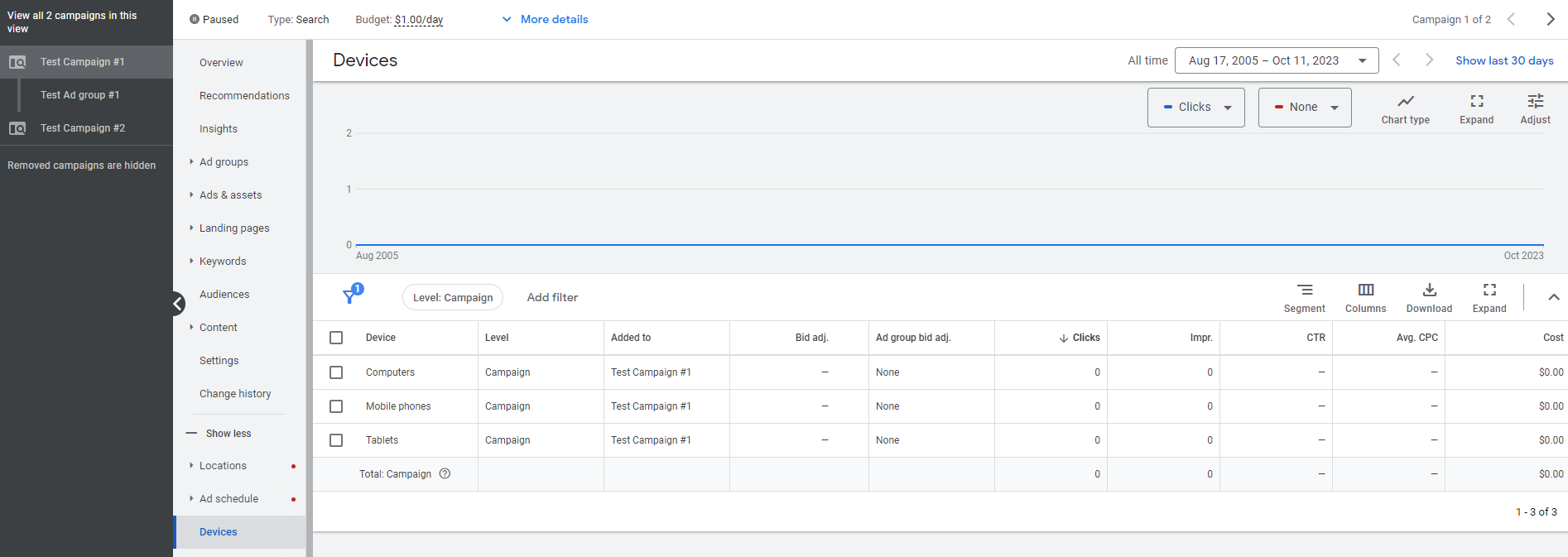Open the chart Adjust settings icon
1568x557 pixels.
coord(1535,101)
